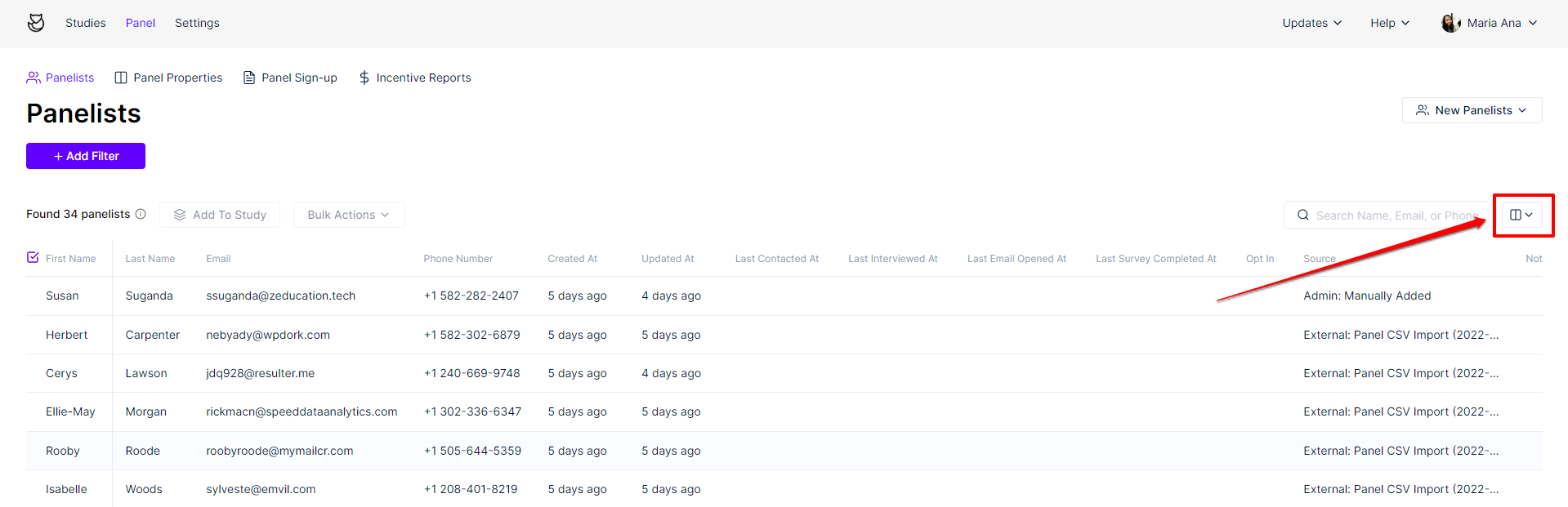The width and height of the screenshot is (1568, 507).
Task: Go to the Studies menu
Action: coord(86,23)
